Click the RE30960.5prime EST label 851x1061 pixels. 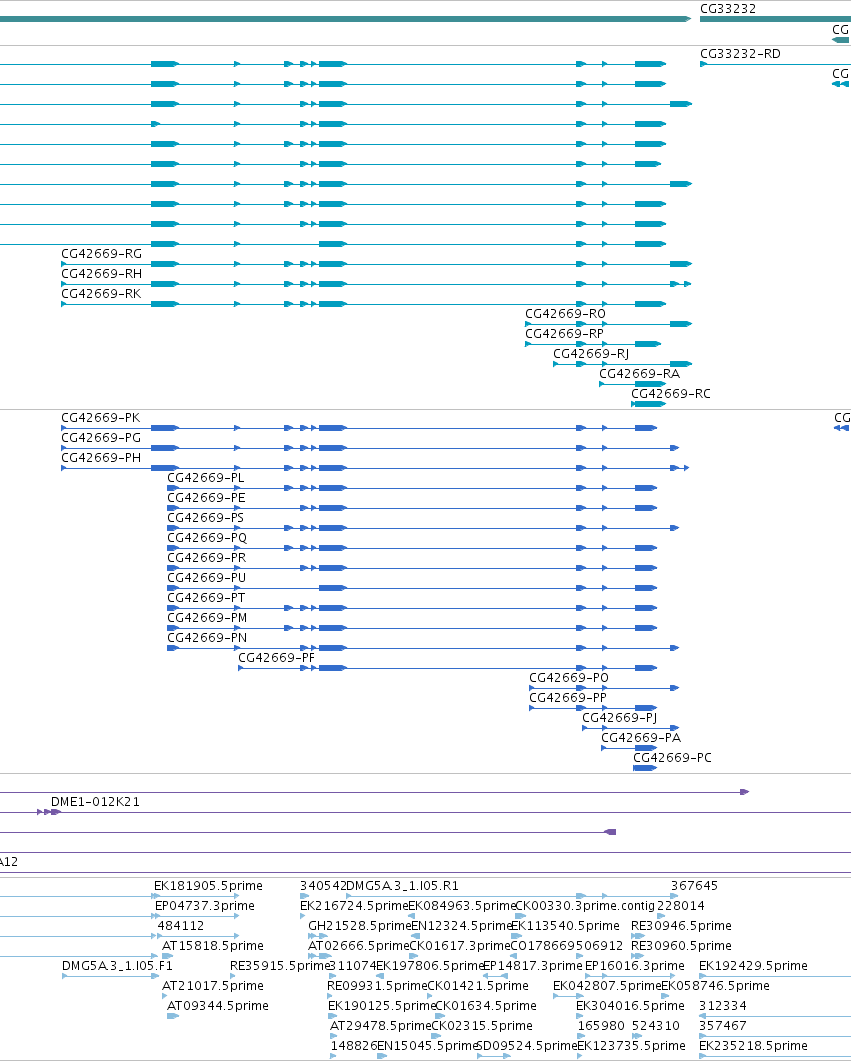tap(681, 945)
